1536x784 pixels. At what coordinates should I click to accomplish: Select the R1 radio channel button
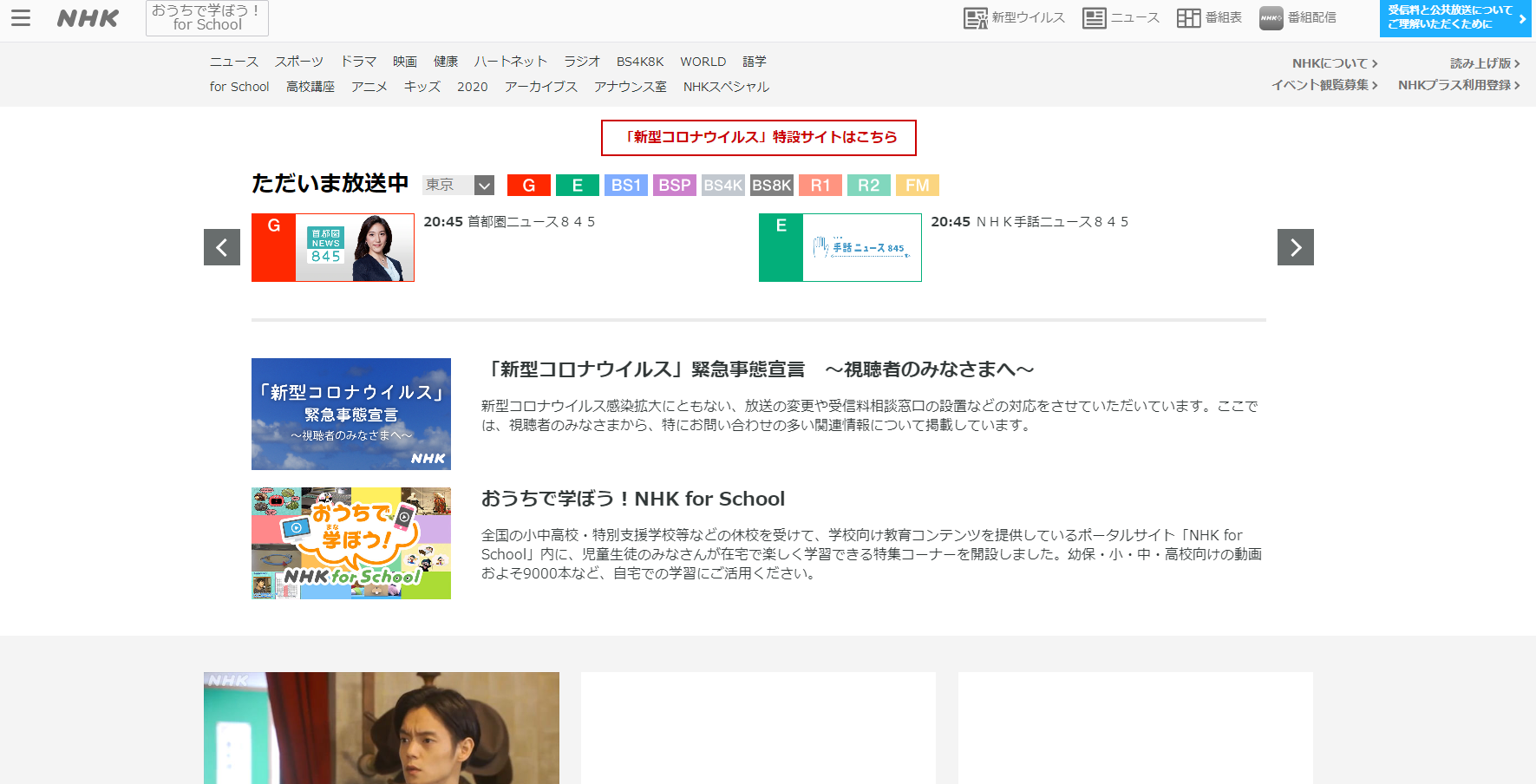pyautogui.click(x=820, y=185)
